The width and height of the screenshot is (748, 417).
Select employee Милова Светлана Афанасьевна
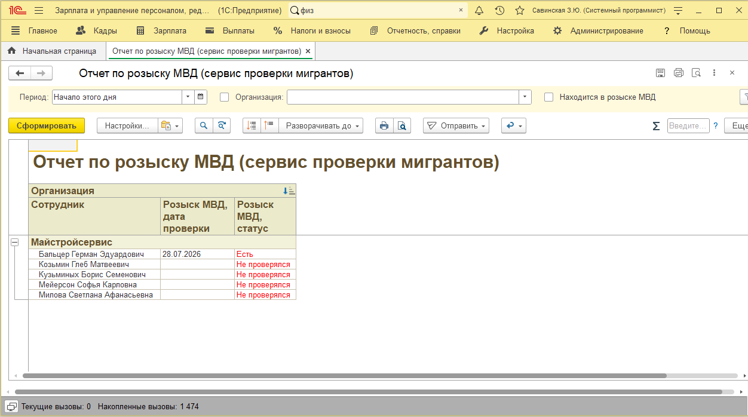[x=96, y=295]
